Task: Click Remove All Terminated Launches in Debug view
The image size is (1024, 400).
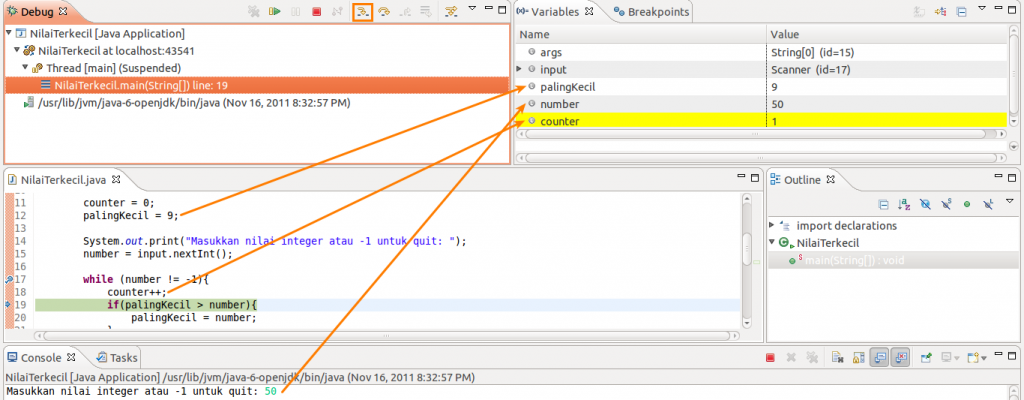Action: click(254, 11)
